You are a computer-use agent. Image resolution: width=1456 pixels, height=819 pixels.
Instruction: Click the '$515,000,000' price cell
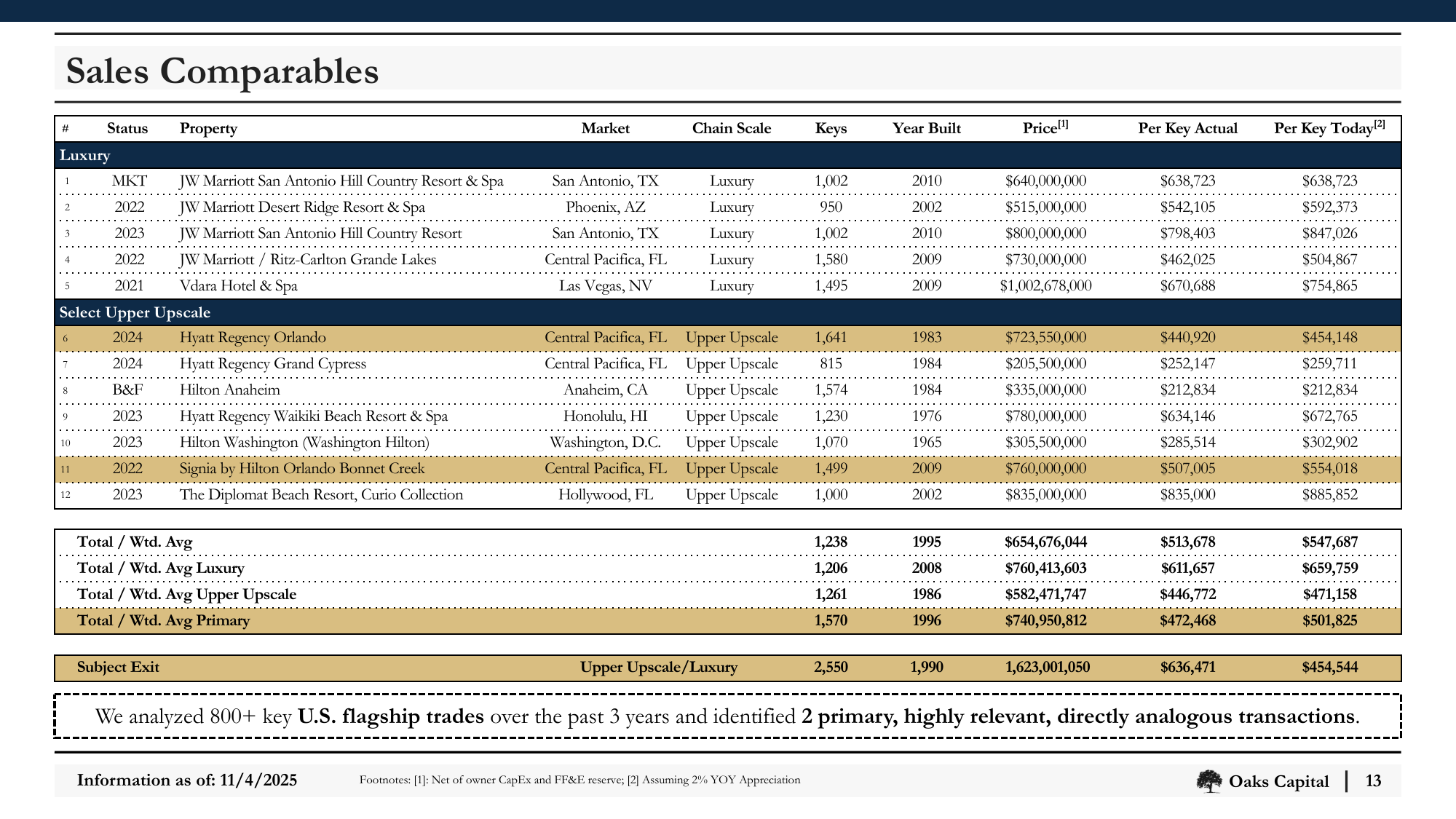1046,207
